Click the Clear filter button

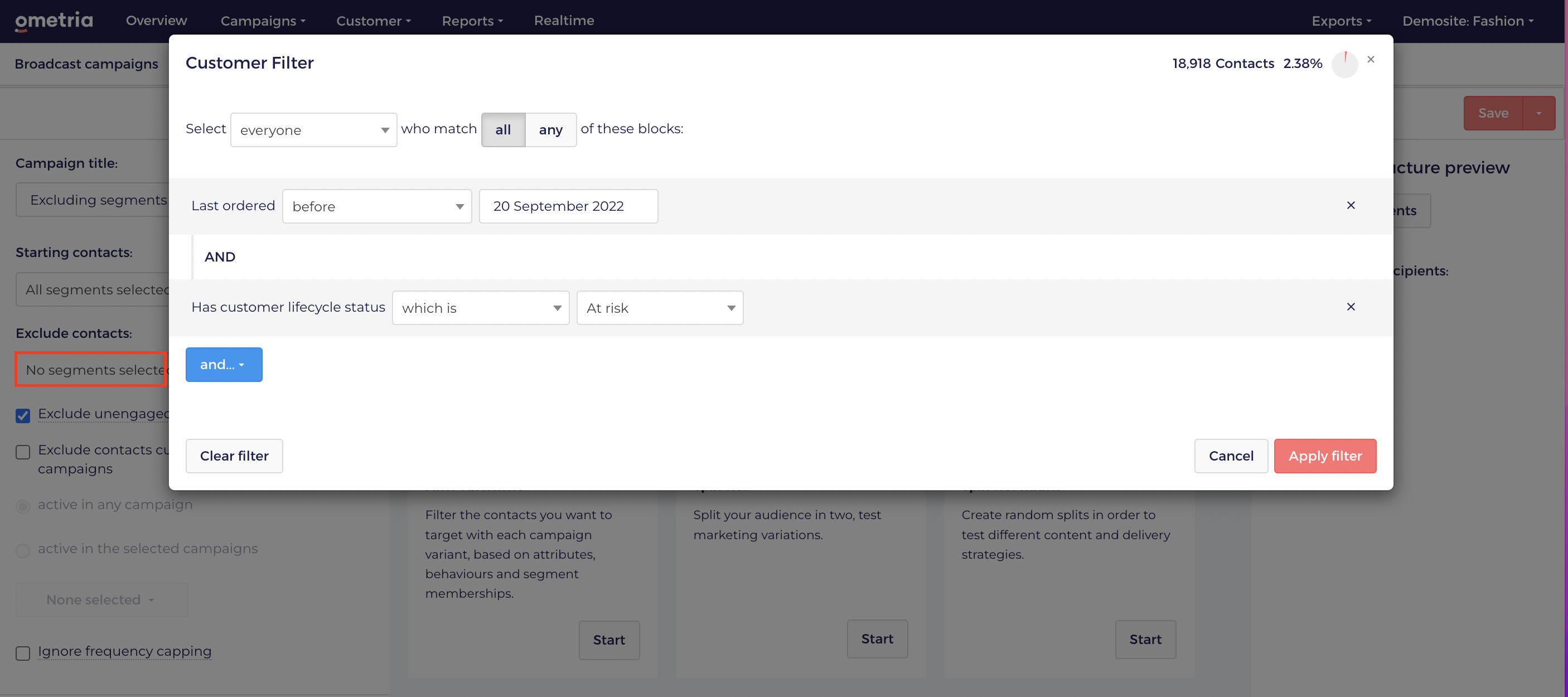coord(234,456)
